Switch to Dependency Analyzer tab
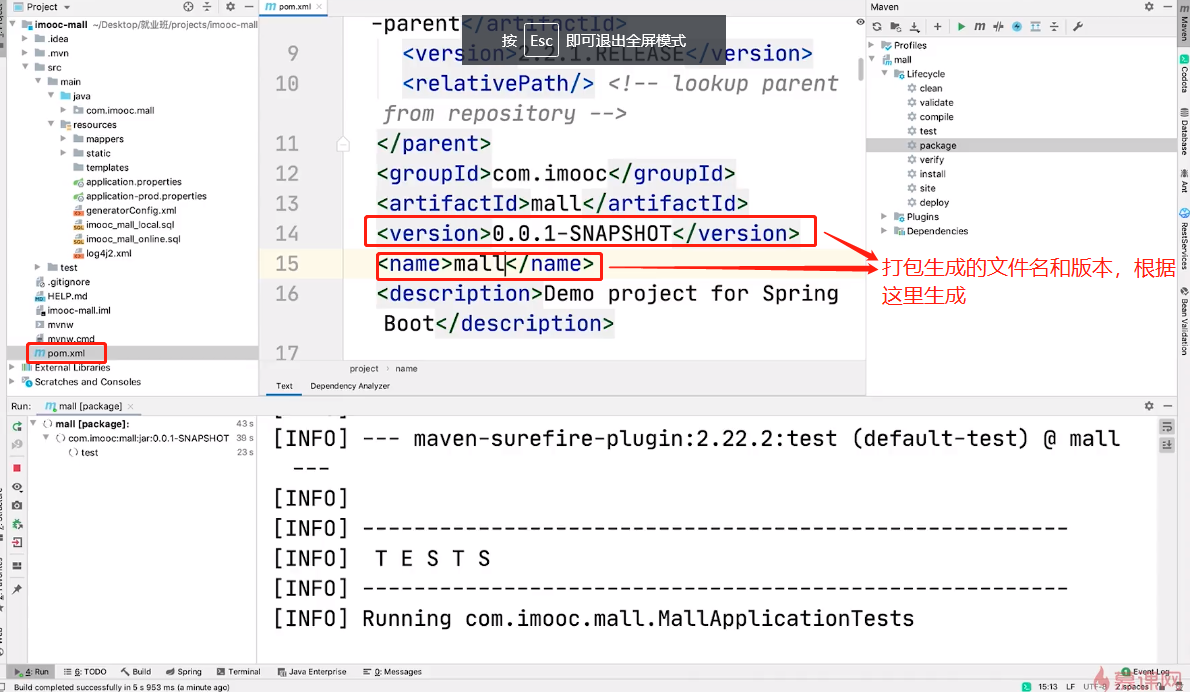The image size is (1190, 692). pyautogui.click(x=349, y=386)
